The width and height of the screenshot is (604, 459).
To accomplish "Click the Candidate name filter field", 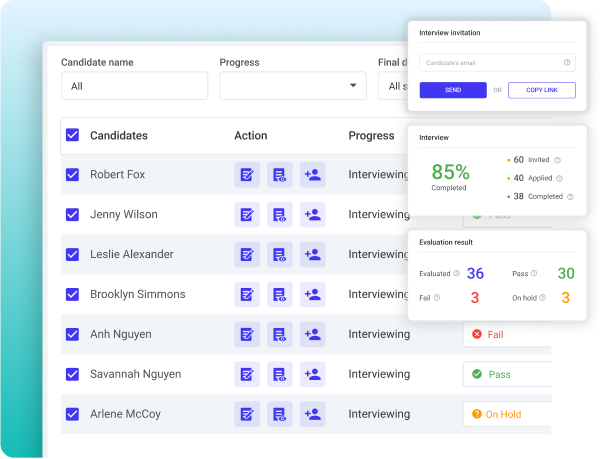I will pyautogui.click(x=134, y=85).
